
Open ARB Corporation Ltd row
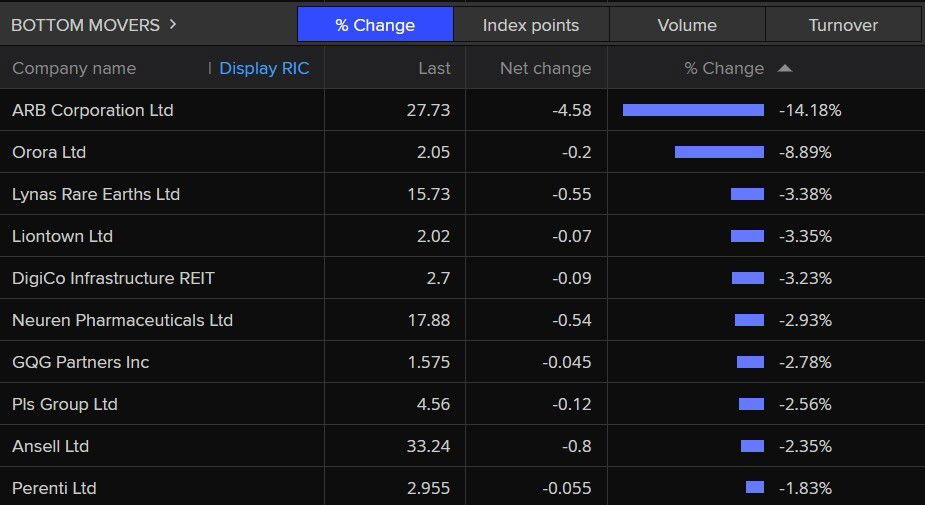[x=93, y=110]
